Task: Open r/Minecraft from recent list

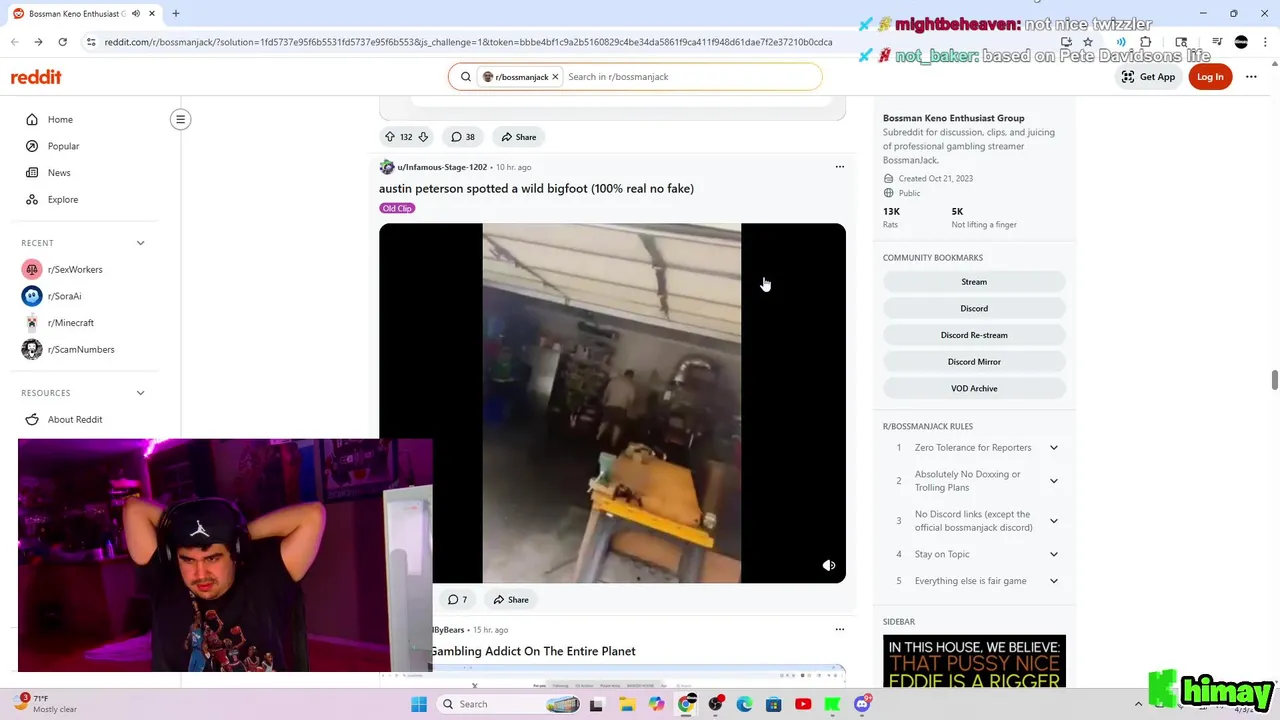Action: pos(70,323)
